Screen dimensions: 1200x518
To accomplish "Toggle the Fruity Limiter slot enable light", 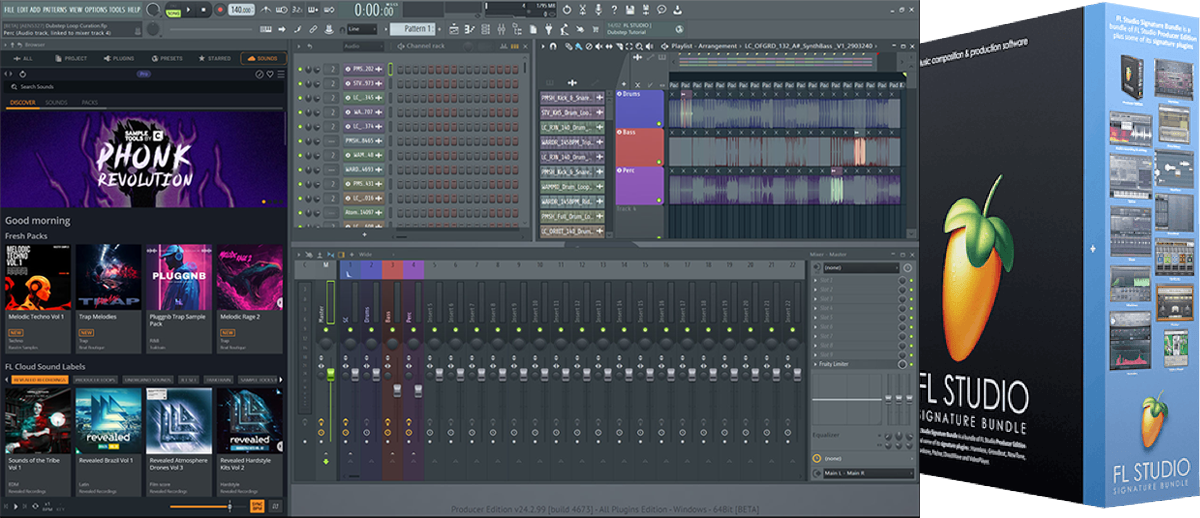I will [x=909, y=364].
